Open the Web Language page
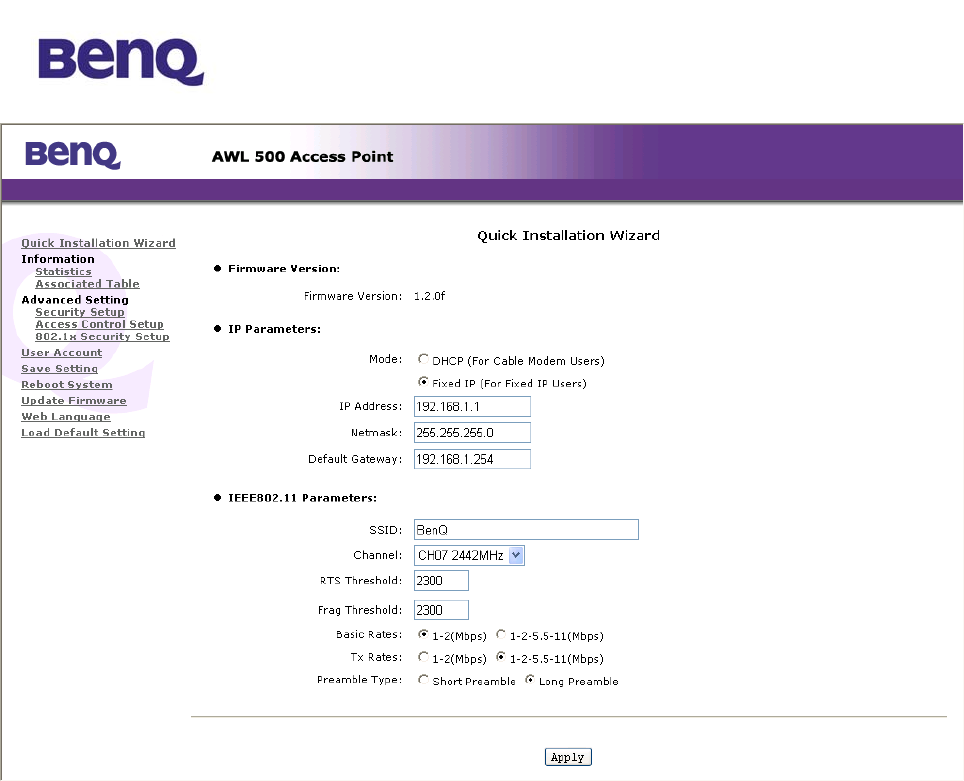Viewport: 964px width, 781px height. point(66,416)
